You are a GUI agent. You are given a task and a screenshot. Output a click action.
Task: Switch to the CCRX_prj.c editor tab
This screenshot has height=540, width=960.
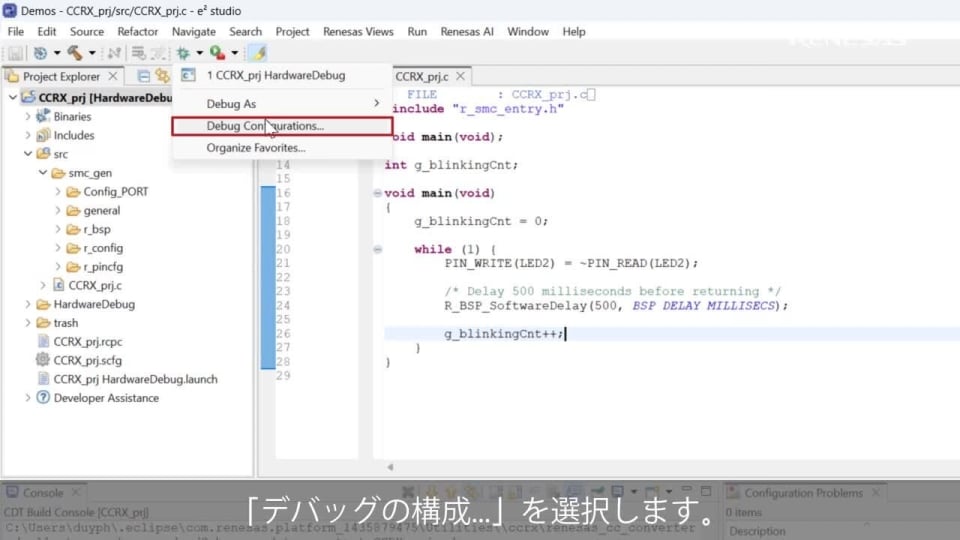point(422,77)
